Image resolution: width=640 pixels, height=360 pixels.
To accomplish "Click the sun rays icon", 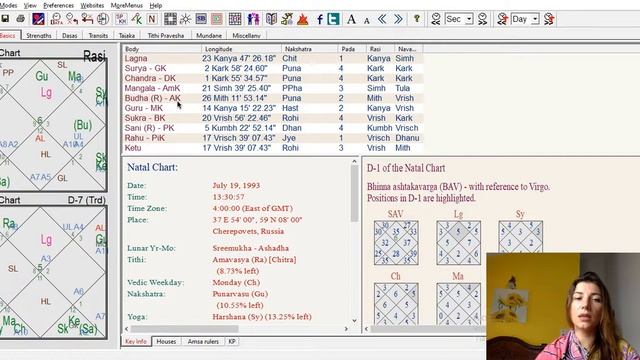I will tap(185, 19).
